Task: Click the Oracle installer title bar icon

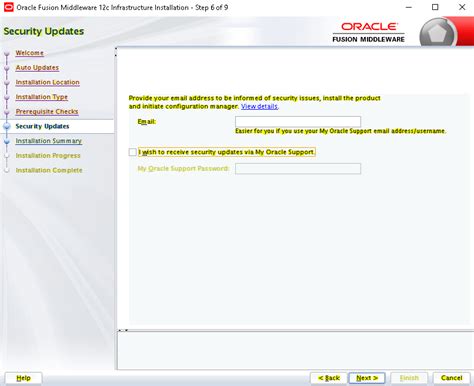Action: pyautogui.click(x=8, y=7)
